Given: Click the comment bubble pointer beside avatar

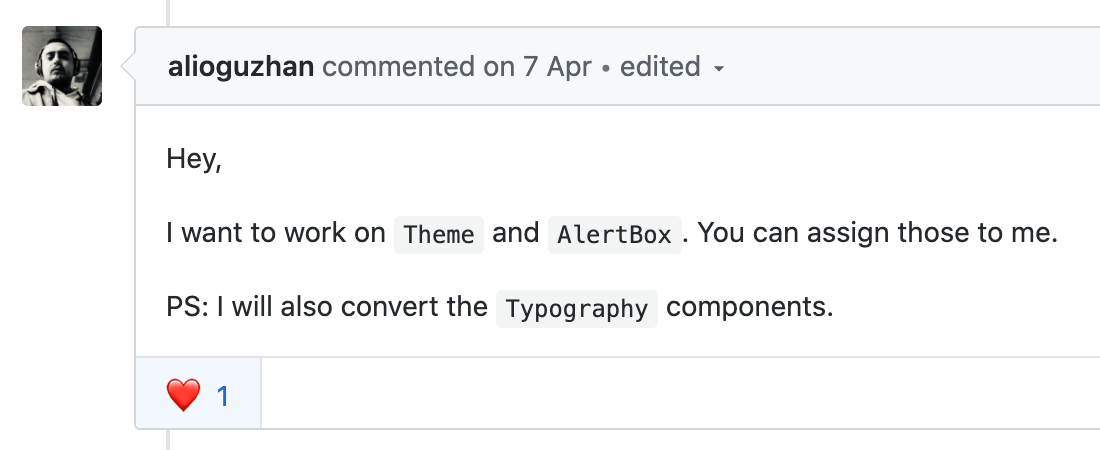Looking at the screenshot, I should point(128,67).
